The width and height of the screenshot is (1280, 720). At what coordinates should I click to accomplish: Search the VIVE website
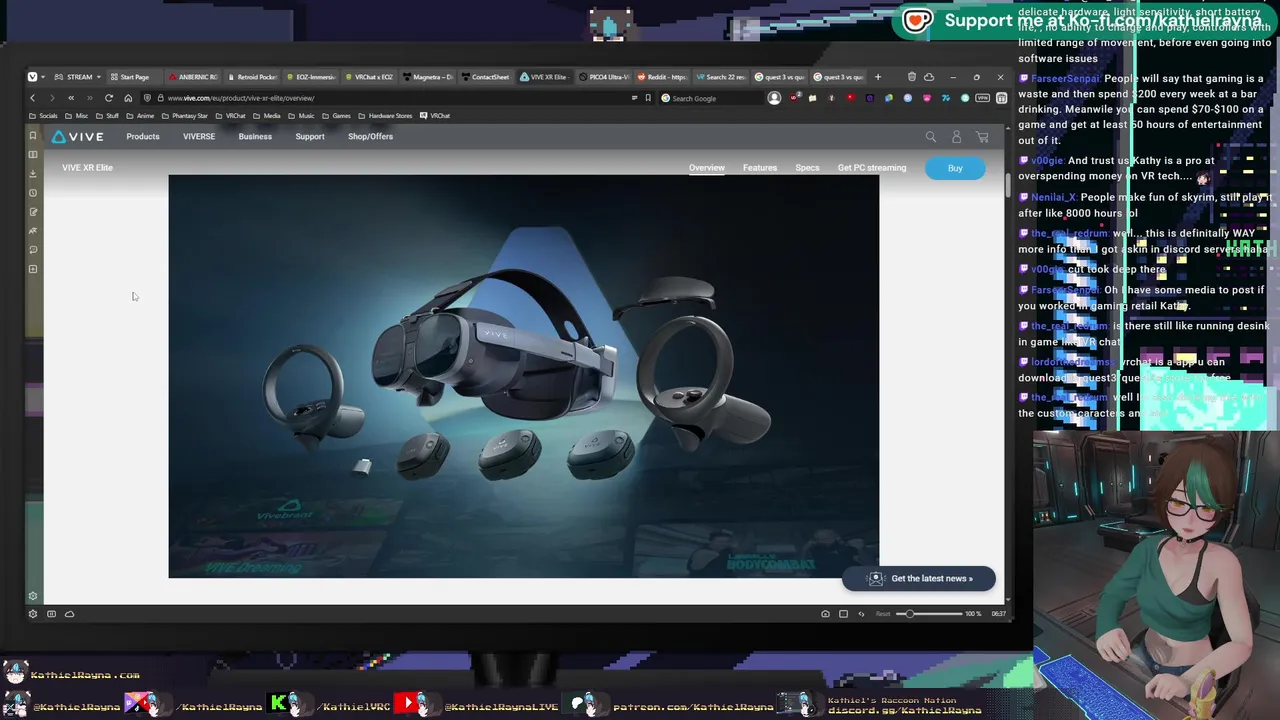[x=931, y=137]
